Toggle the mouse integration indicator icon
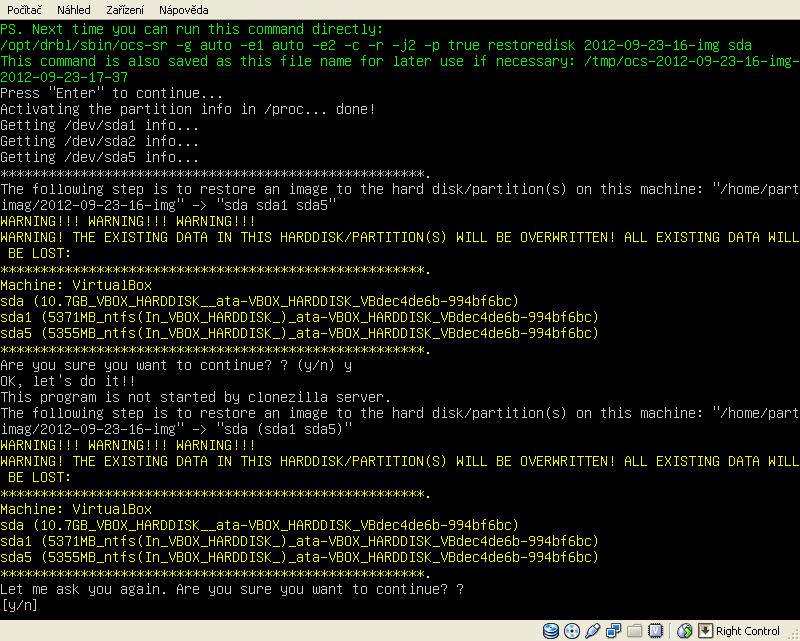Viewport: 800px width, 641px height. click(x=684, y=631)
